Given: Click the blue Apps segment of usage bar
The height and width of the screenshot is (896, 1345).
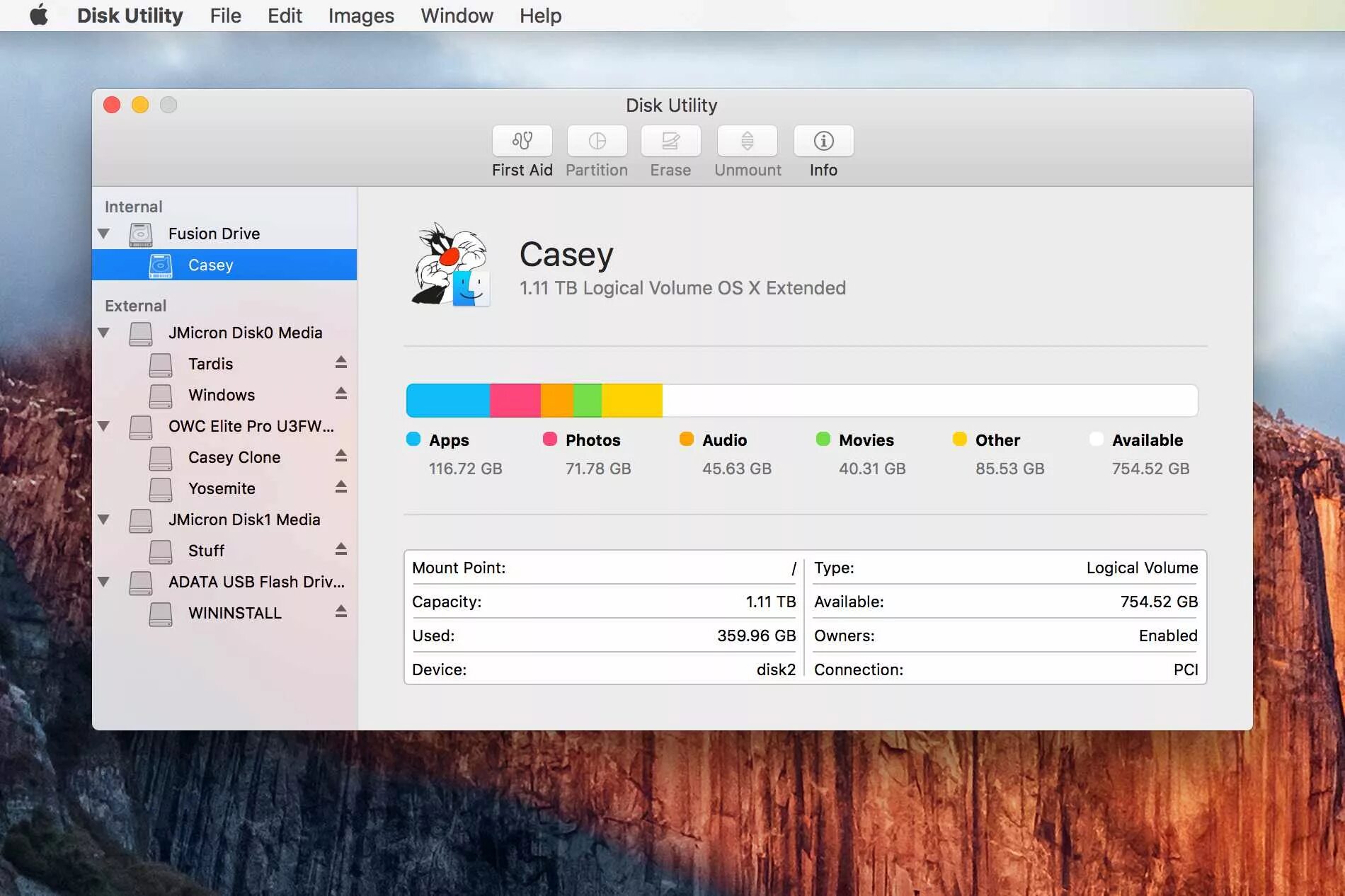Looking at the screenshot, I should click(x=448, y=401).
